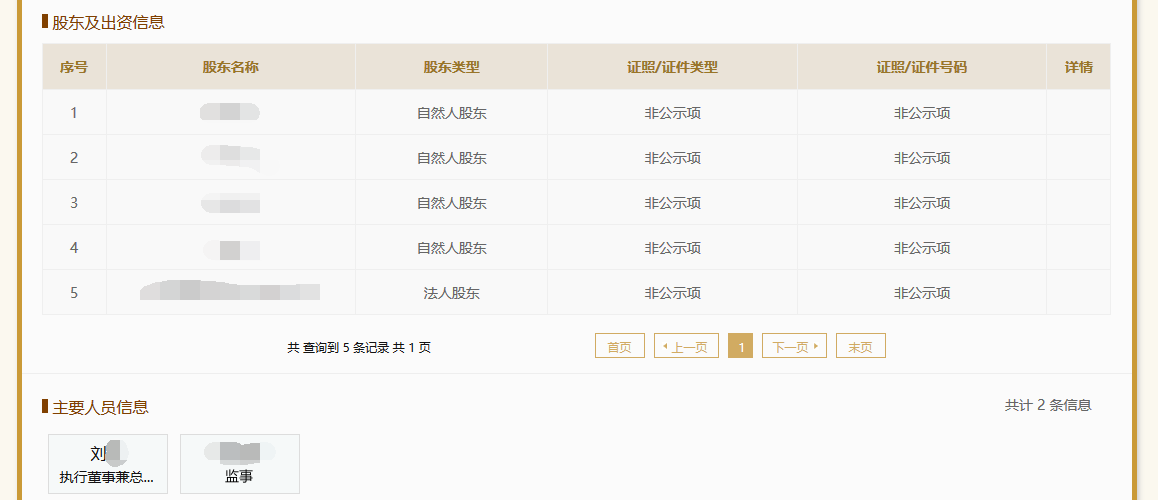This screenshot has height=500, width=1158.
Task: Click 法人股东 type cell in row 5
Action: [451, 292]
